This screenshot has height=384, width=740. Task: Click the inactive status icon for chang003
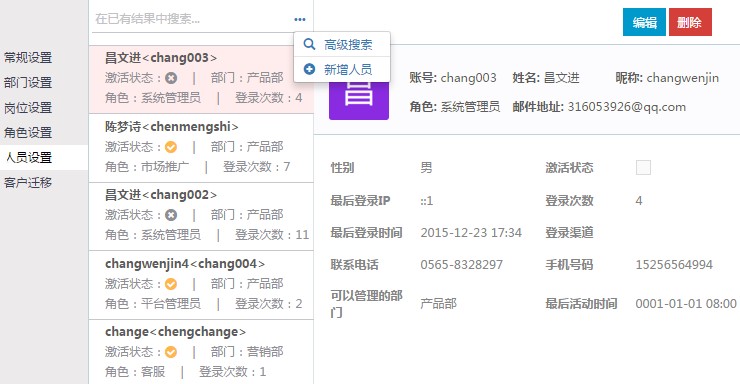point(171,78)
